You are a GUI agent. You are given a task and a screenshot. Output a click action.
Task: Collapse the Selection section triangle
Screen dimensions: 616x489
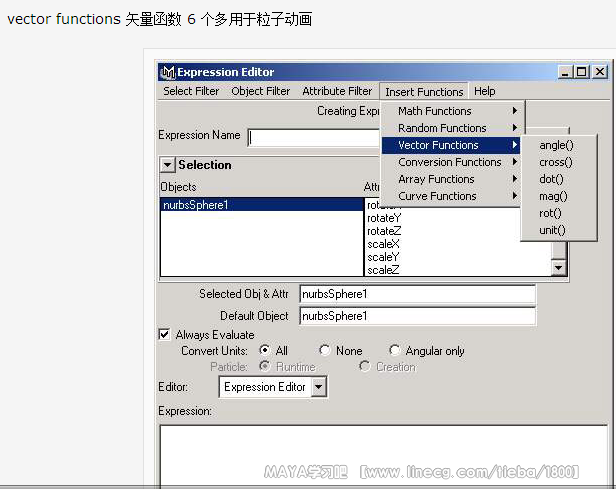(x=167, y=165)
